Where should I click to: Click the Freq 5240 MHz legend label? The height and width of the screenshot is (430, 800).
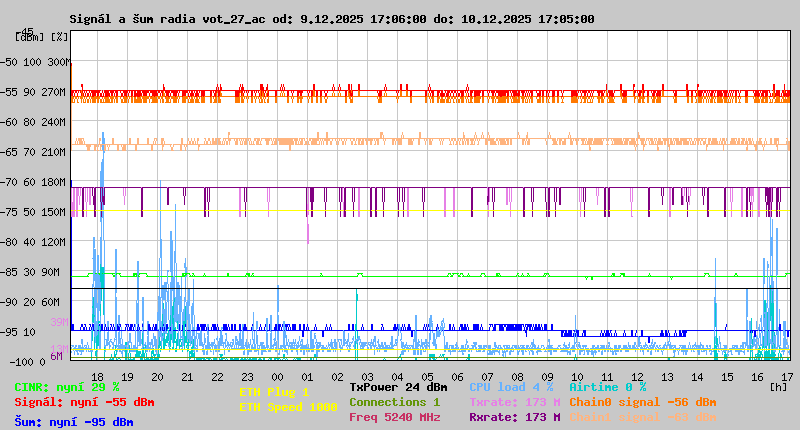[394, 417]
